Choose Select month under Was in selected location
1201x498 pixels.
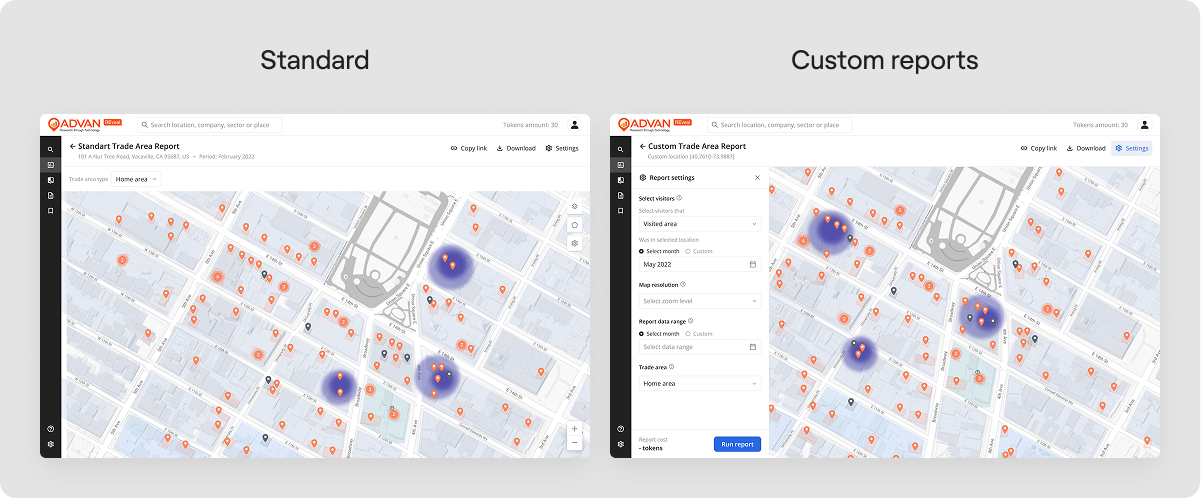click(x=660, y=251)
